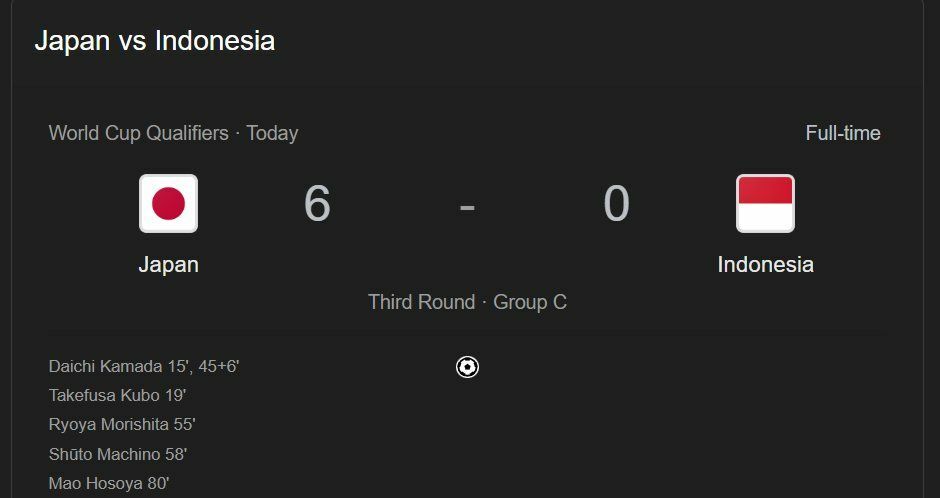Click Third Round Group C text
The width and height of the screenshot is (940, 498).
coord(467,302)
